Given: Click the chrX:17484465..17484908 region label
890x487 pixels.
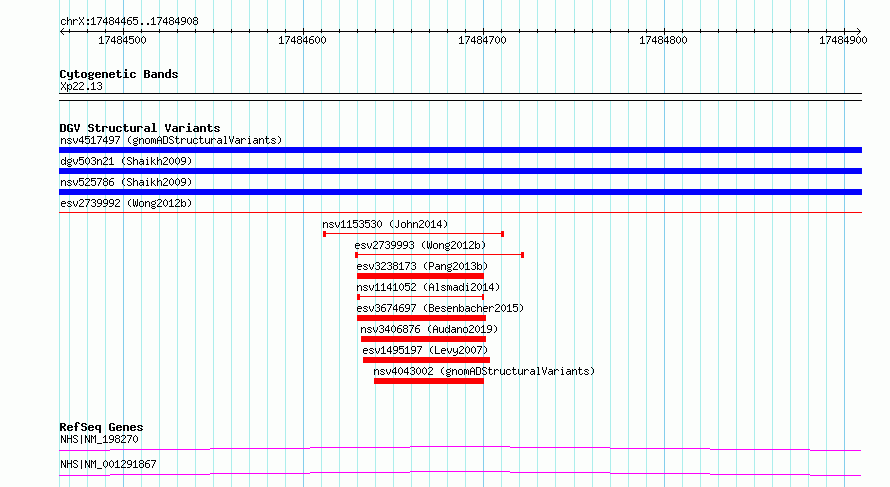Looking at the screenshot, I should pos(129,21).
